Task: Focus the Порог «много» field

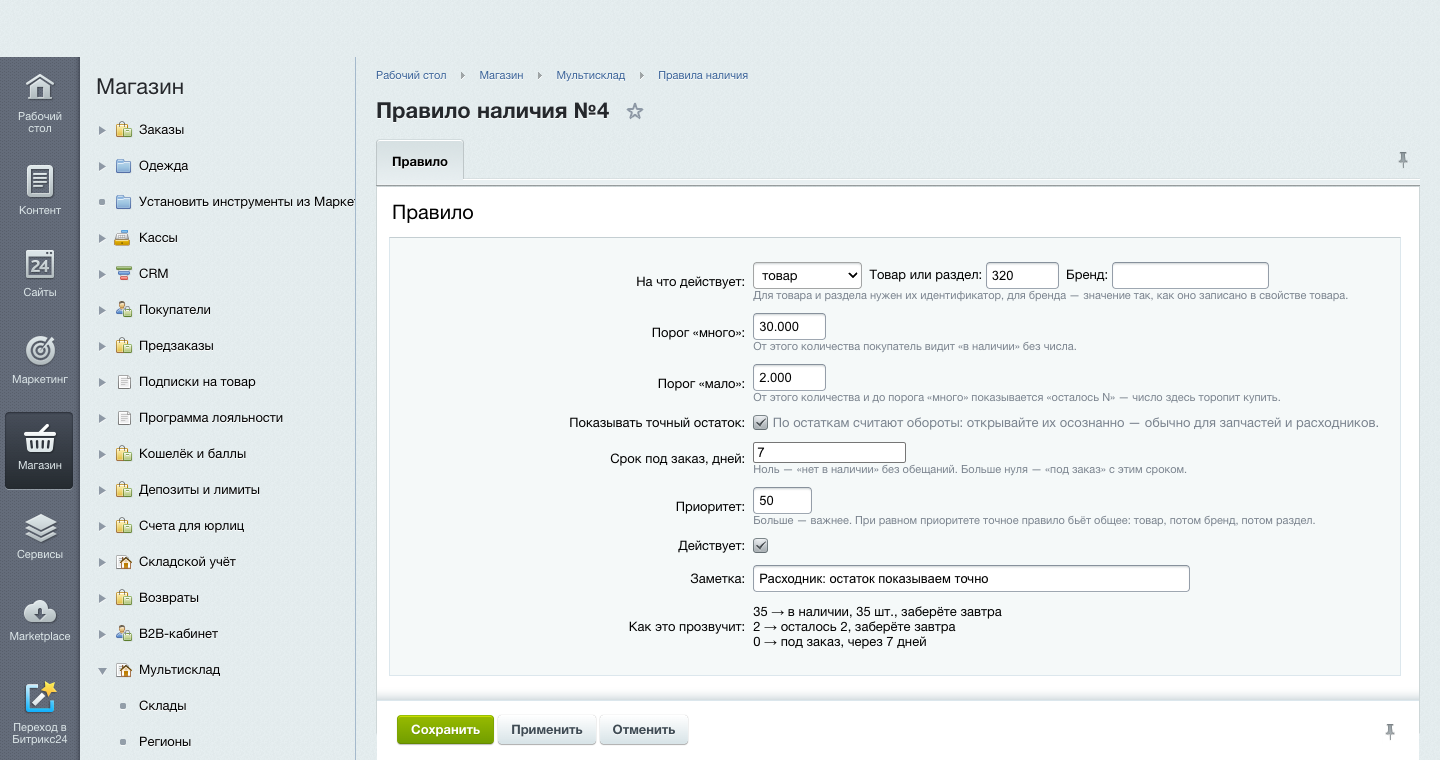Action: 789,327
